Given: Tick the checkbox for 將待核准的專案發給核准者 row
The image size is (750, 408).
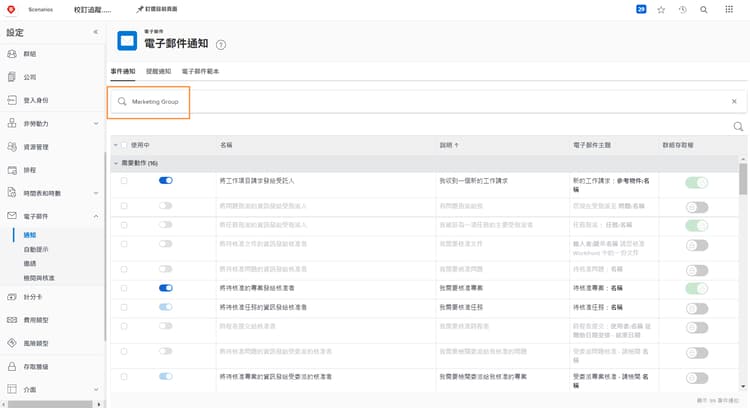Looking at the screenshot, I should pos(124,288).
